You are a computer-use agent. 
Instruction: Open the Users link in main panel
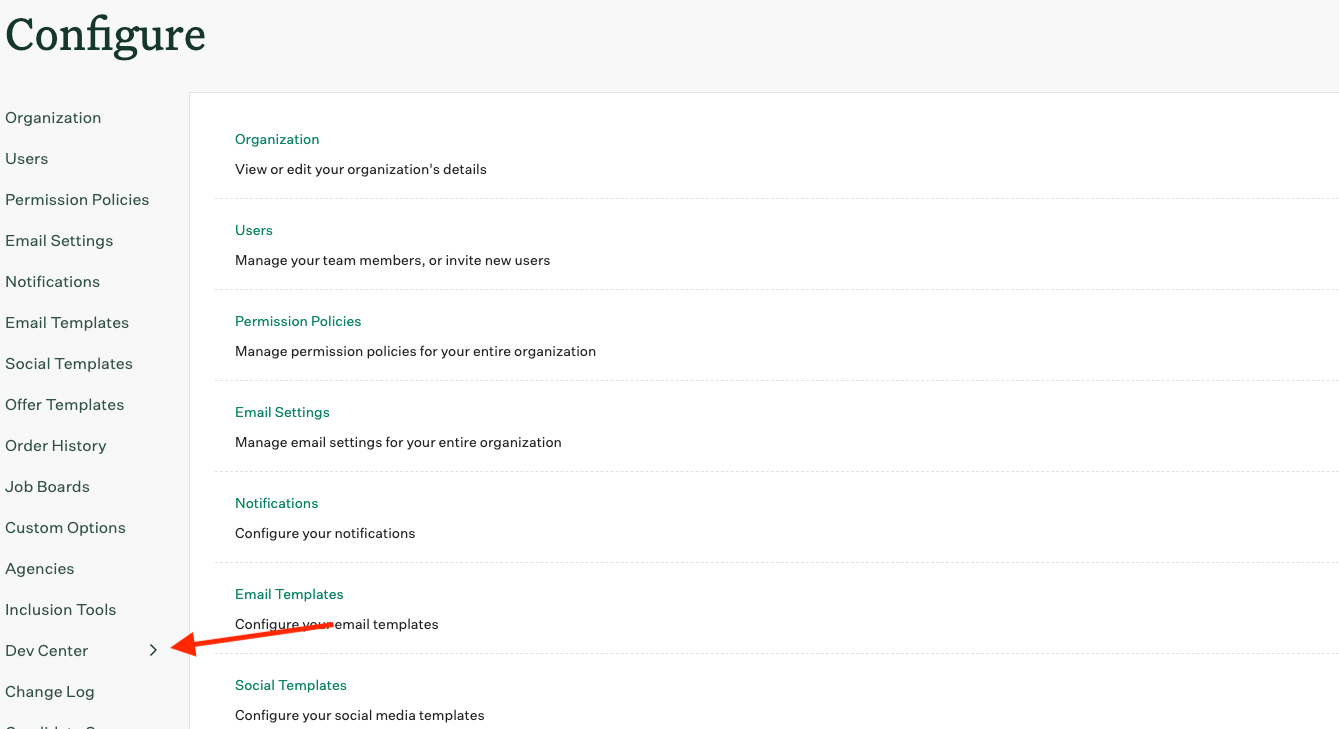254,231
